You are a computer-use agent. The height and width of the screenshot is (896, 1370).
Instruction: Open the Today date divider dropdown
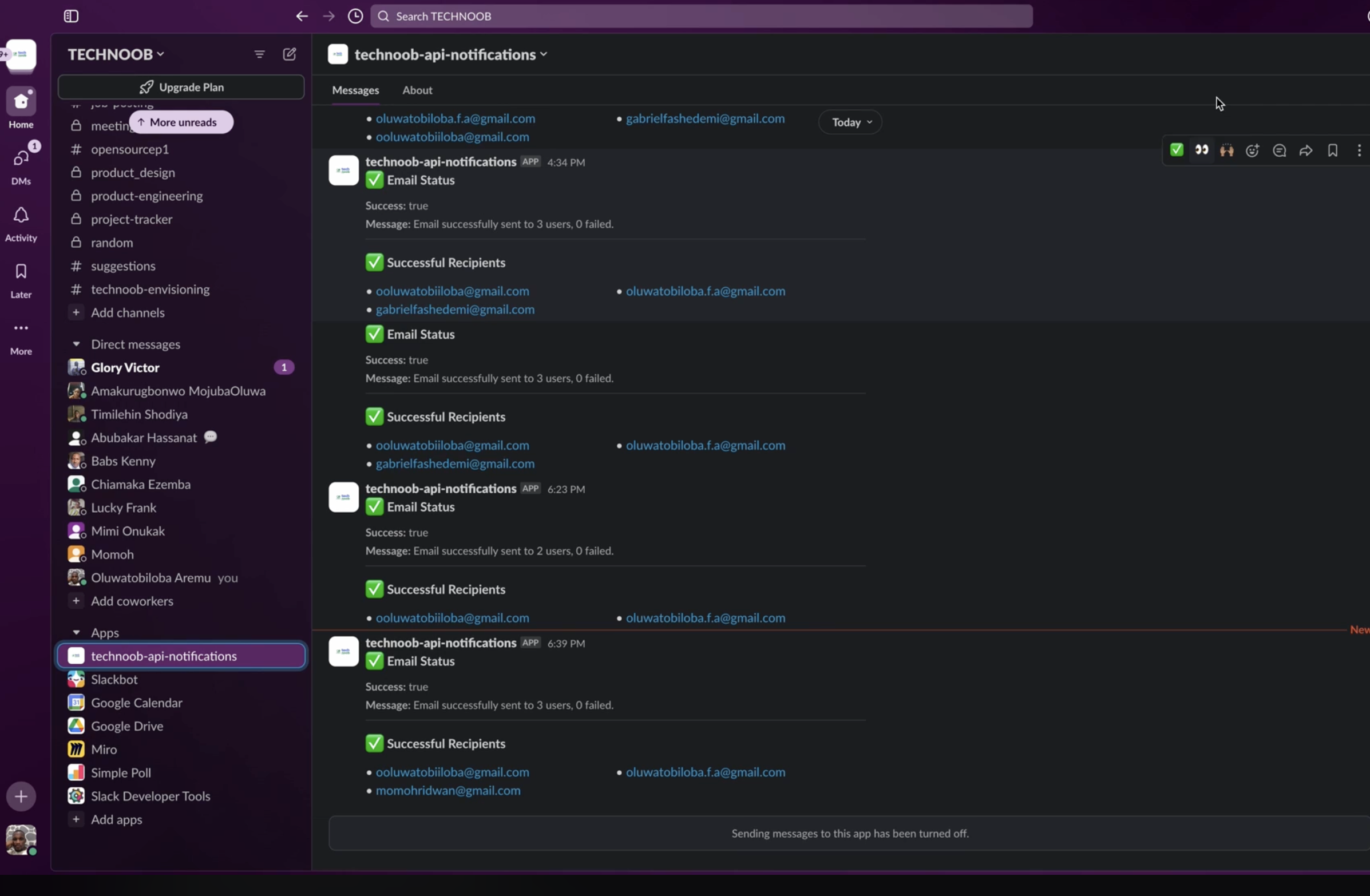tap(850, 122)
